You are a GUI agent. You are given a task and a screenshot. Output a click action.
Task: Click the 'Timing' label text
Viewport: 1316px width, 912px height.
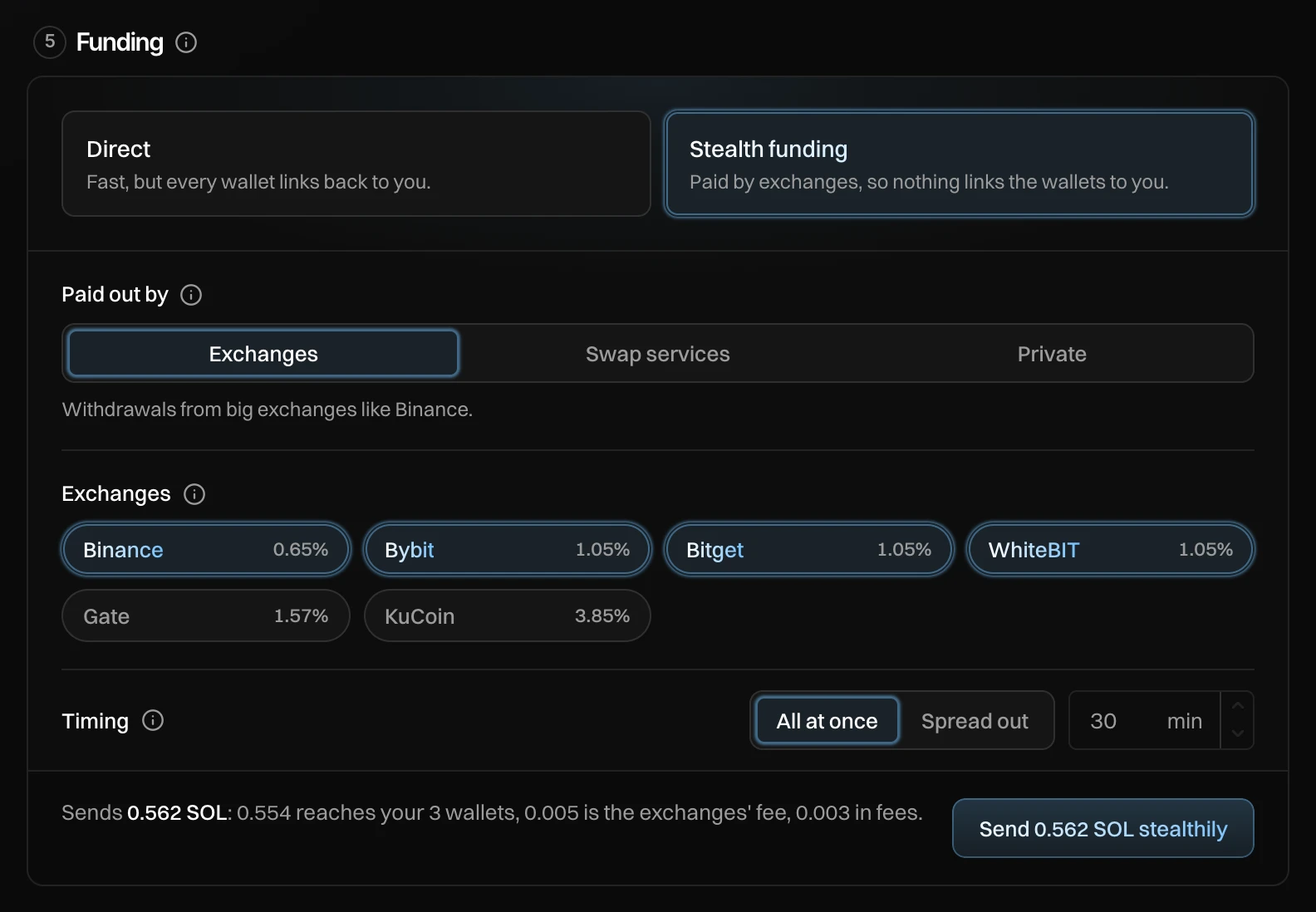point(96,721)
